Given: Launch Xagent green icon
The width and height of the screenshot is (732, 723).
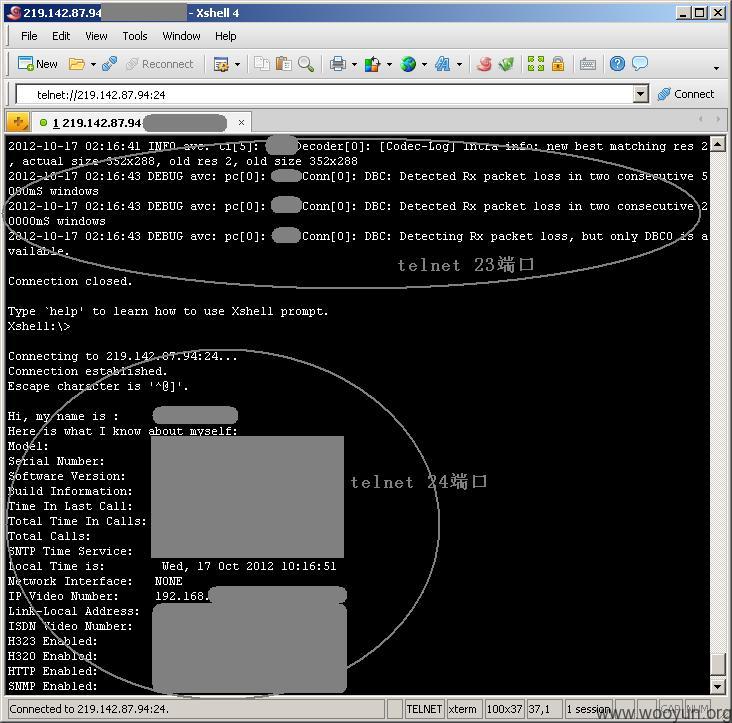Looking at the screenshot, I should click(507, 64).
